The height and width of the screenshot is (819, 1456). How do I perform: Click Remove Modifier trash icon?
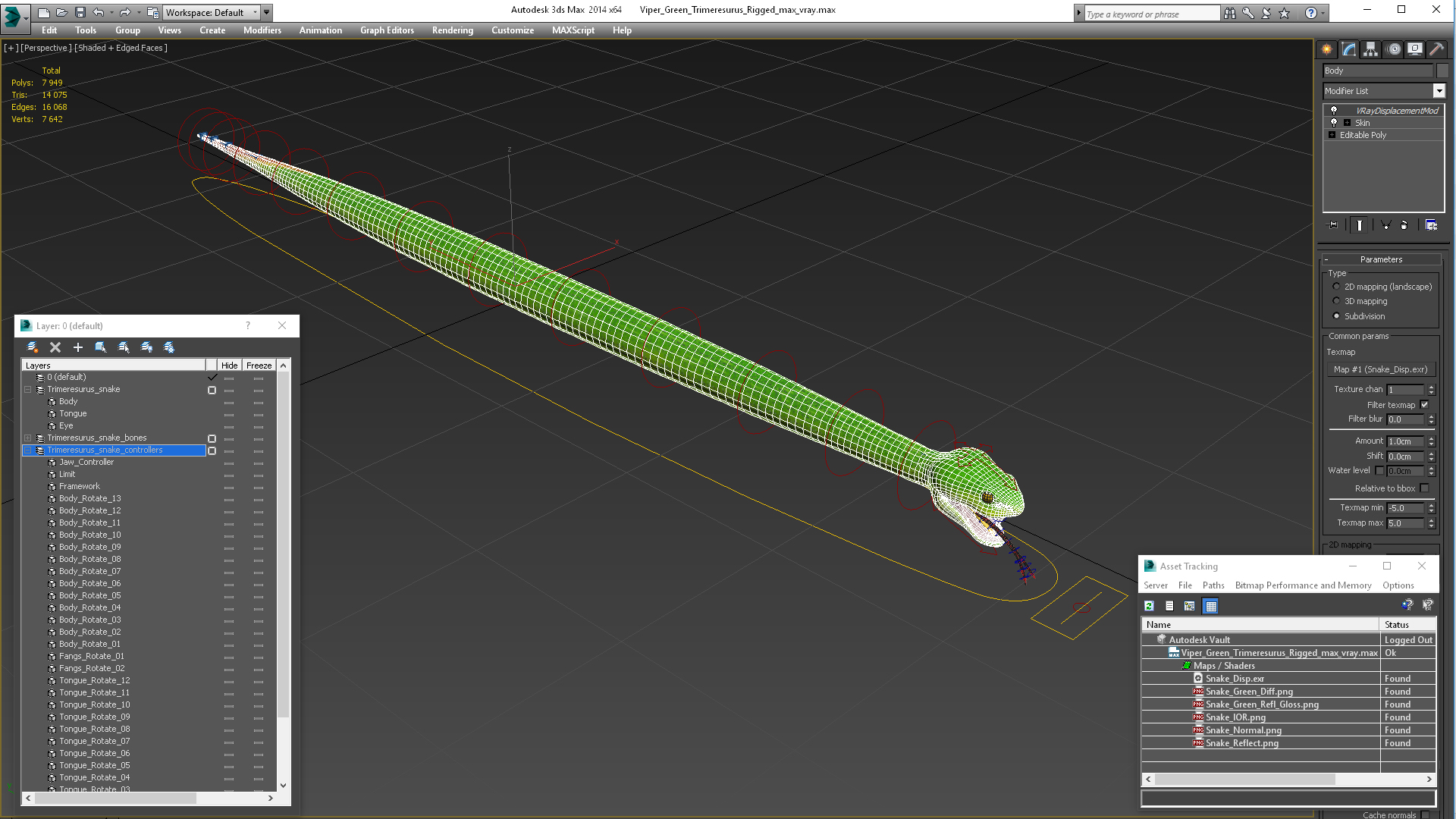[1404, 225]
